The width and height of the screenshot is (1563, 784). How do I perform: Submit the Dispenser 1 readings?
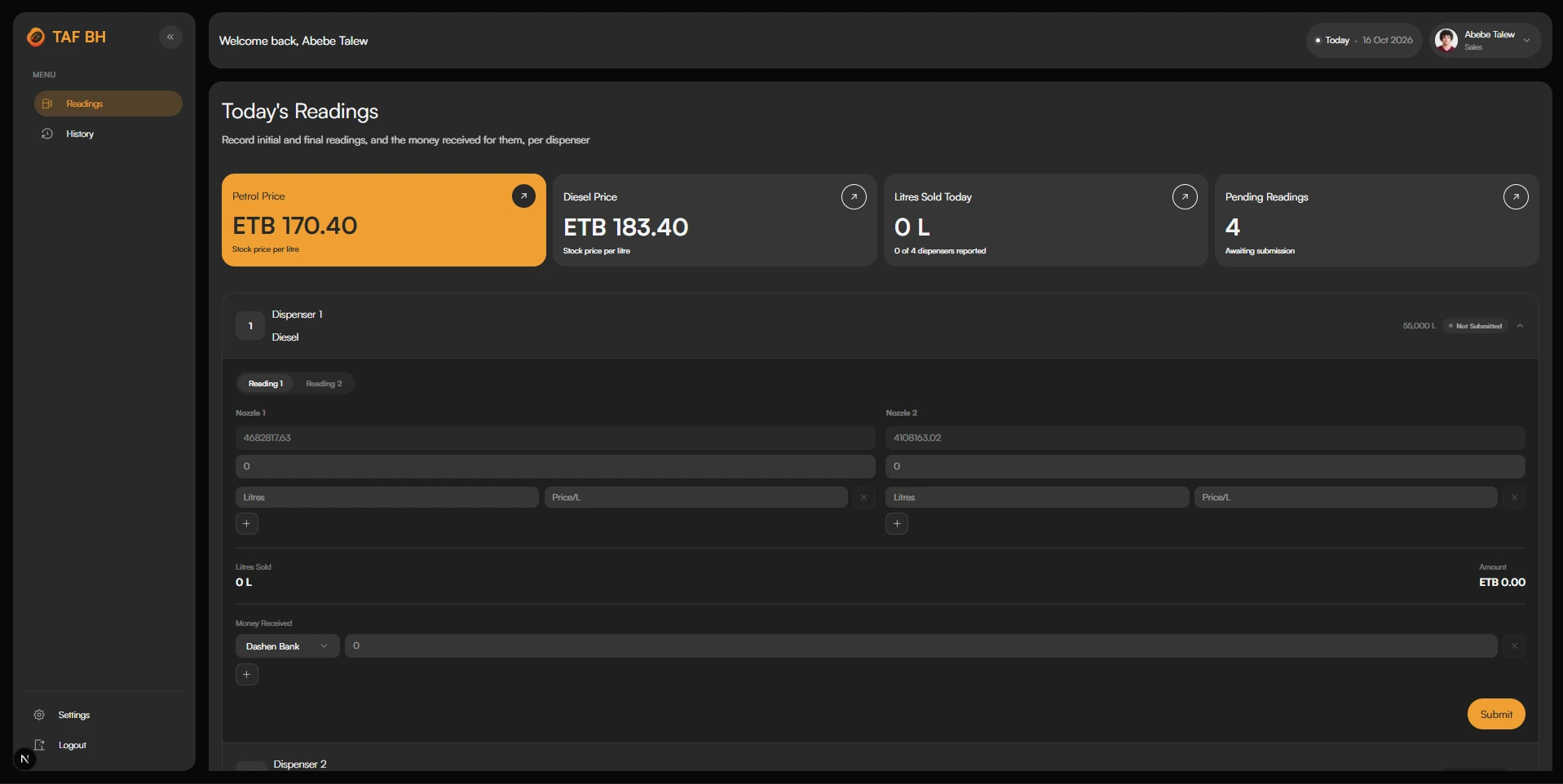coord(1496,714)
